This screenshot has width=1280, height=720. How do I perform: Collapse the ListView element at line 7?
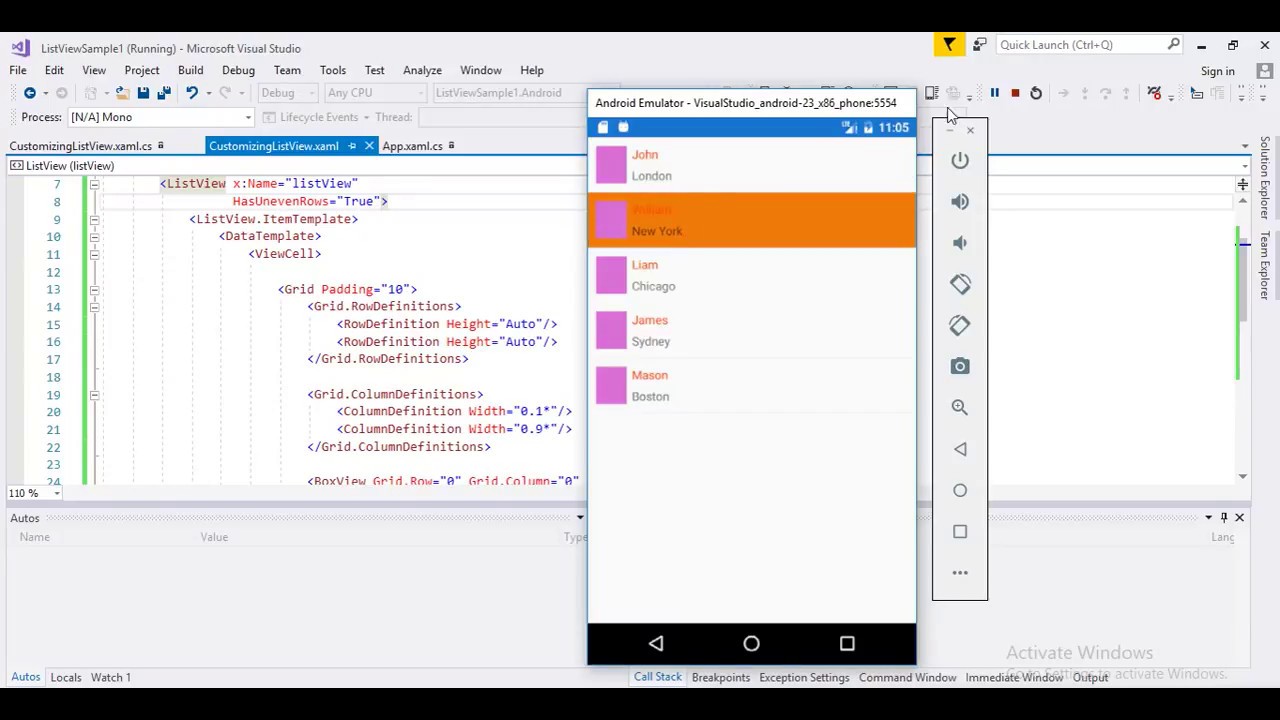pos(94,184)
